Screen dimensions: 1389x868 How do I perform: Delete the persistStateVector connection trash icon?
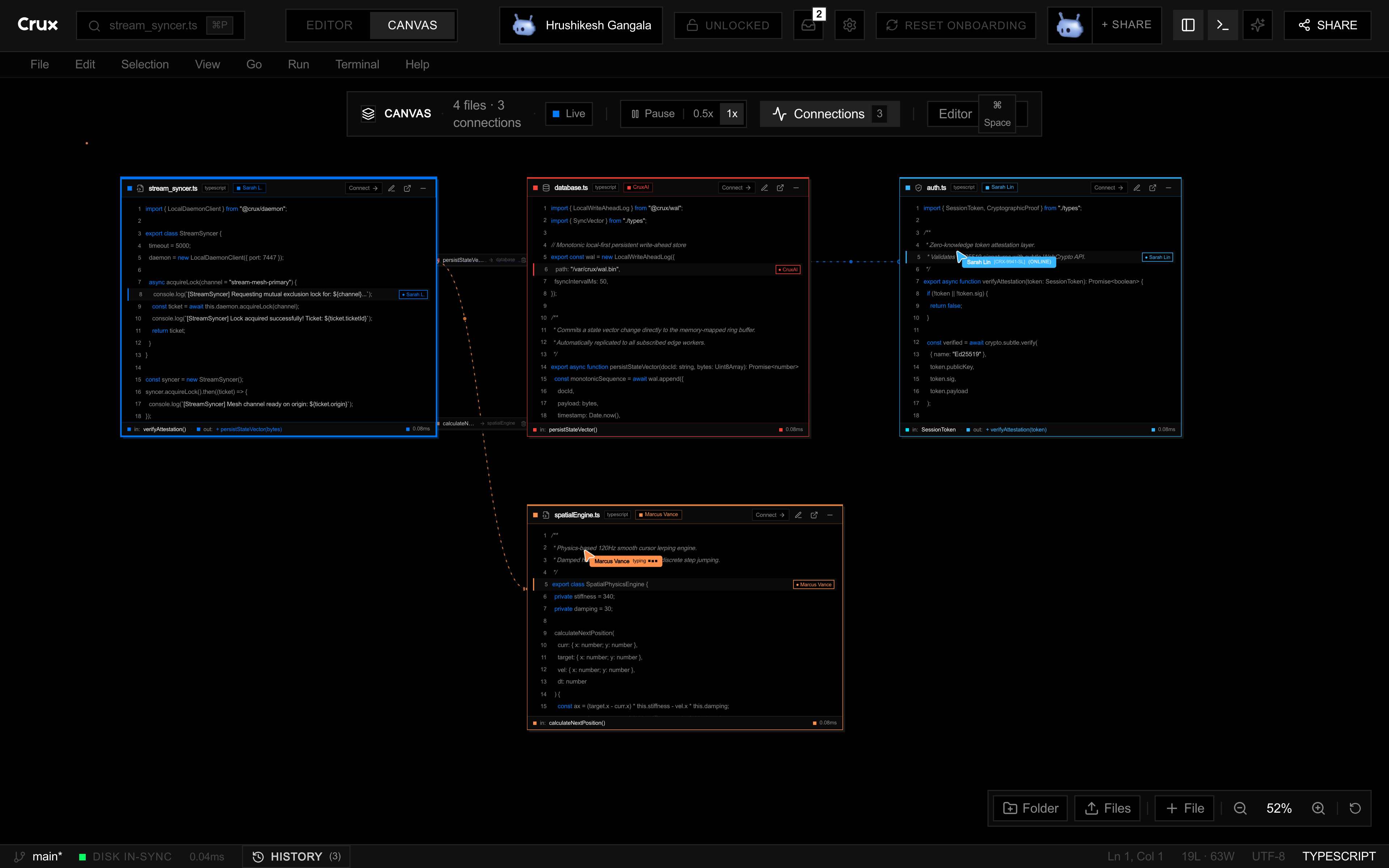pyautogui.click(x=523, y=260)
